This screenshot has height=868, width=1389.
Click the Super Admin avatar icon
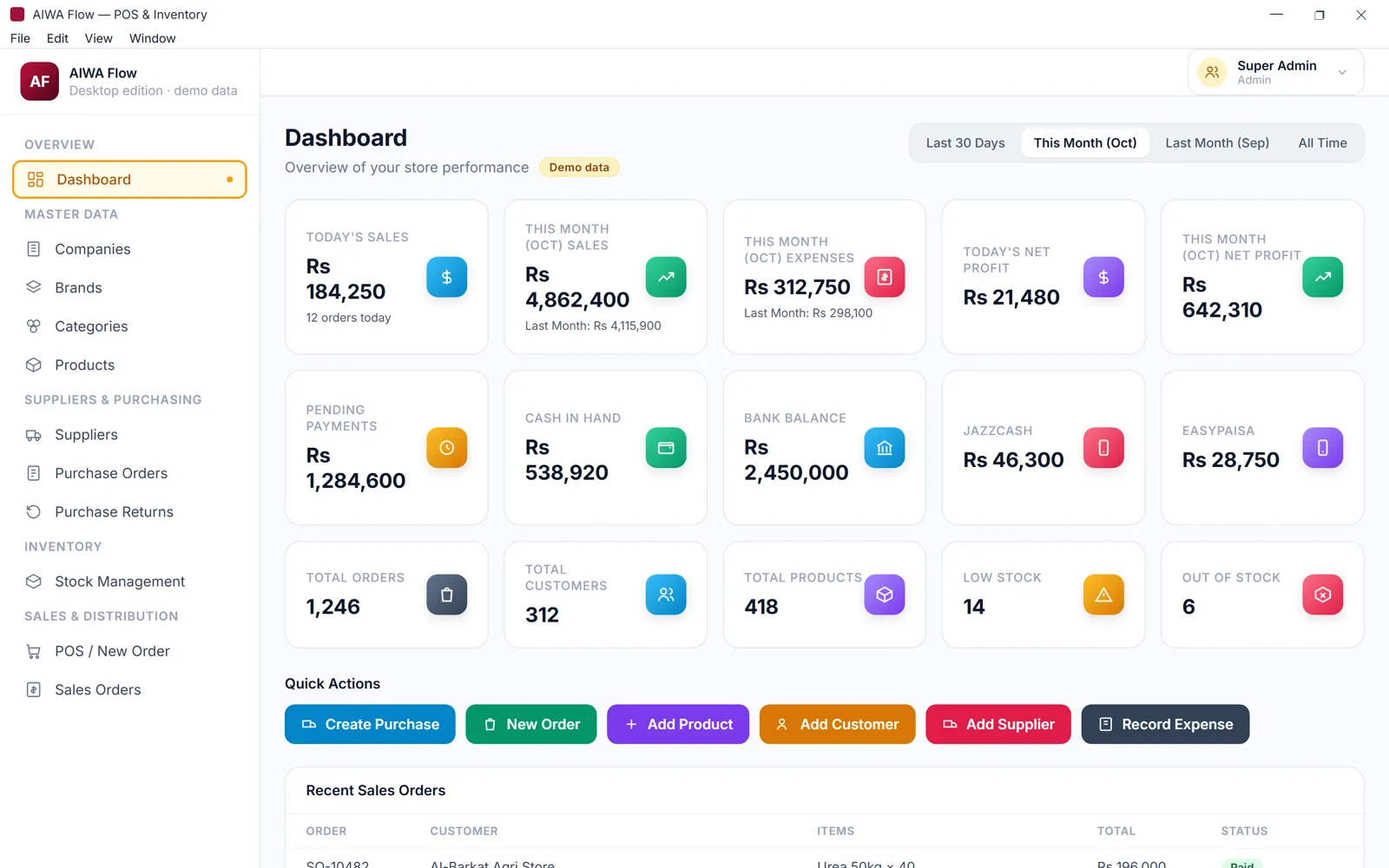pos(1212,72)
